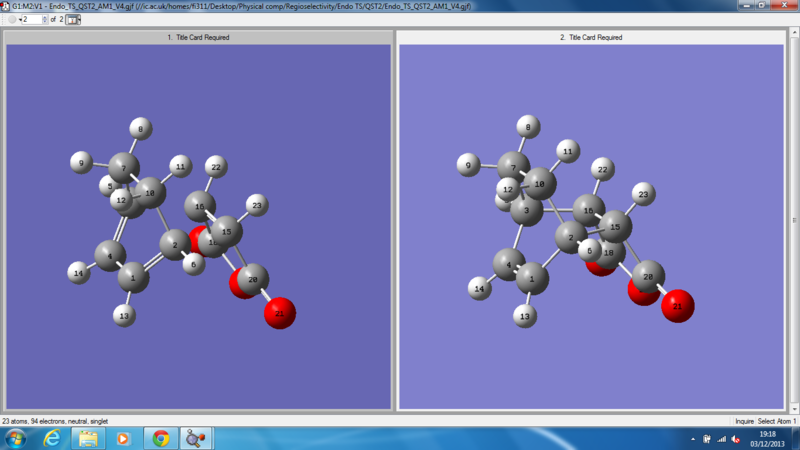The width and height of the screenshot is (800, 450).
Task: Select oxygen atom 21 in frame 1 view
Action: (x=280, y=313)
